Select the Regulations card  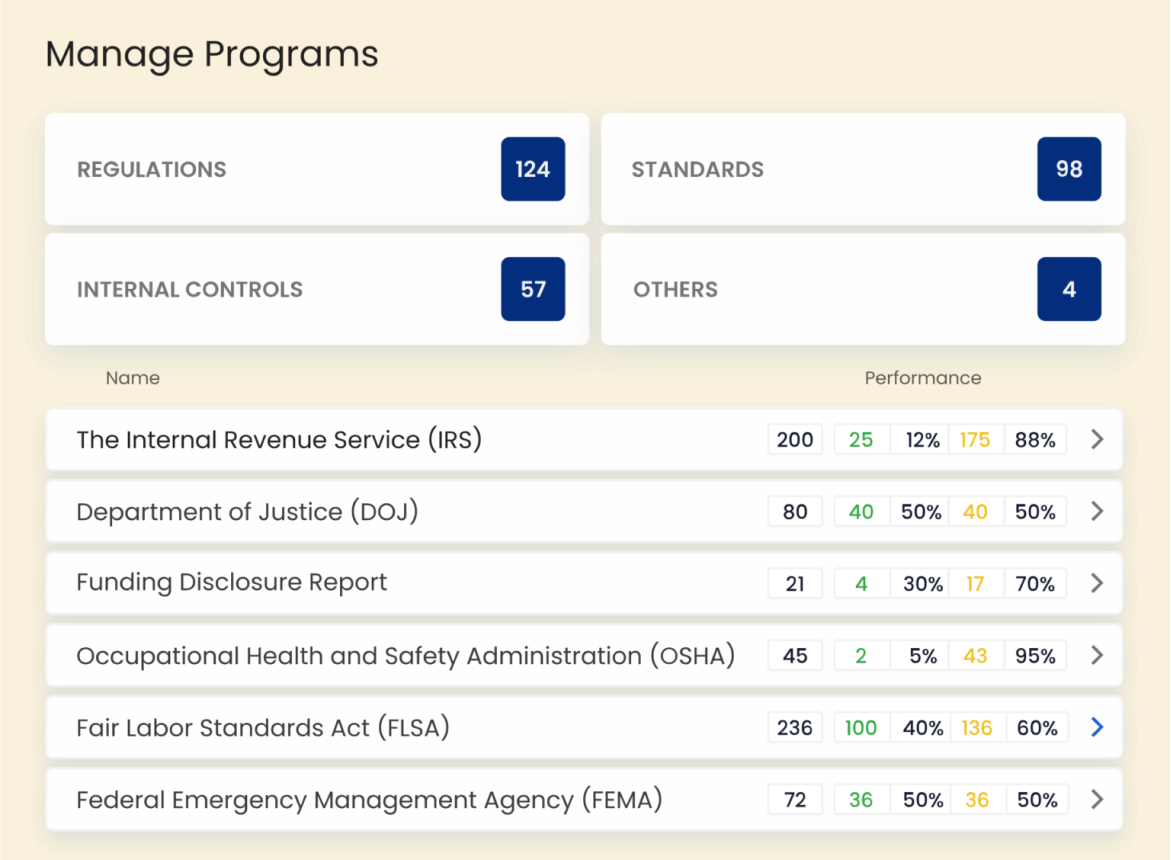(317, 169)
